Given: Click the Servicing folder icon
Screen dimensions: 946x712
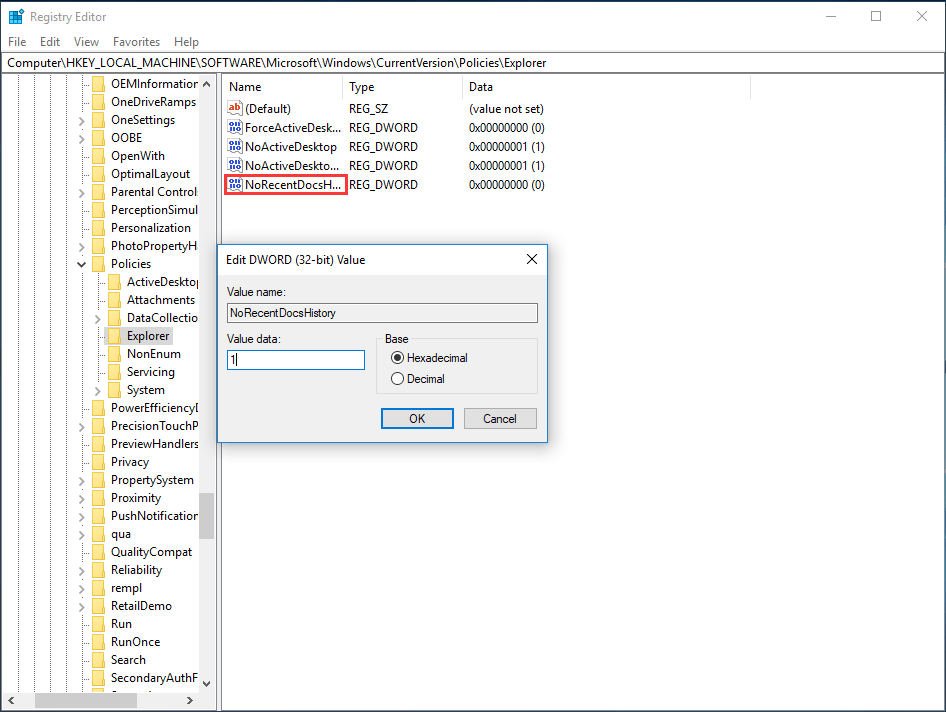Looking at the screenshot, I should (x=114, y=372).
